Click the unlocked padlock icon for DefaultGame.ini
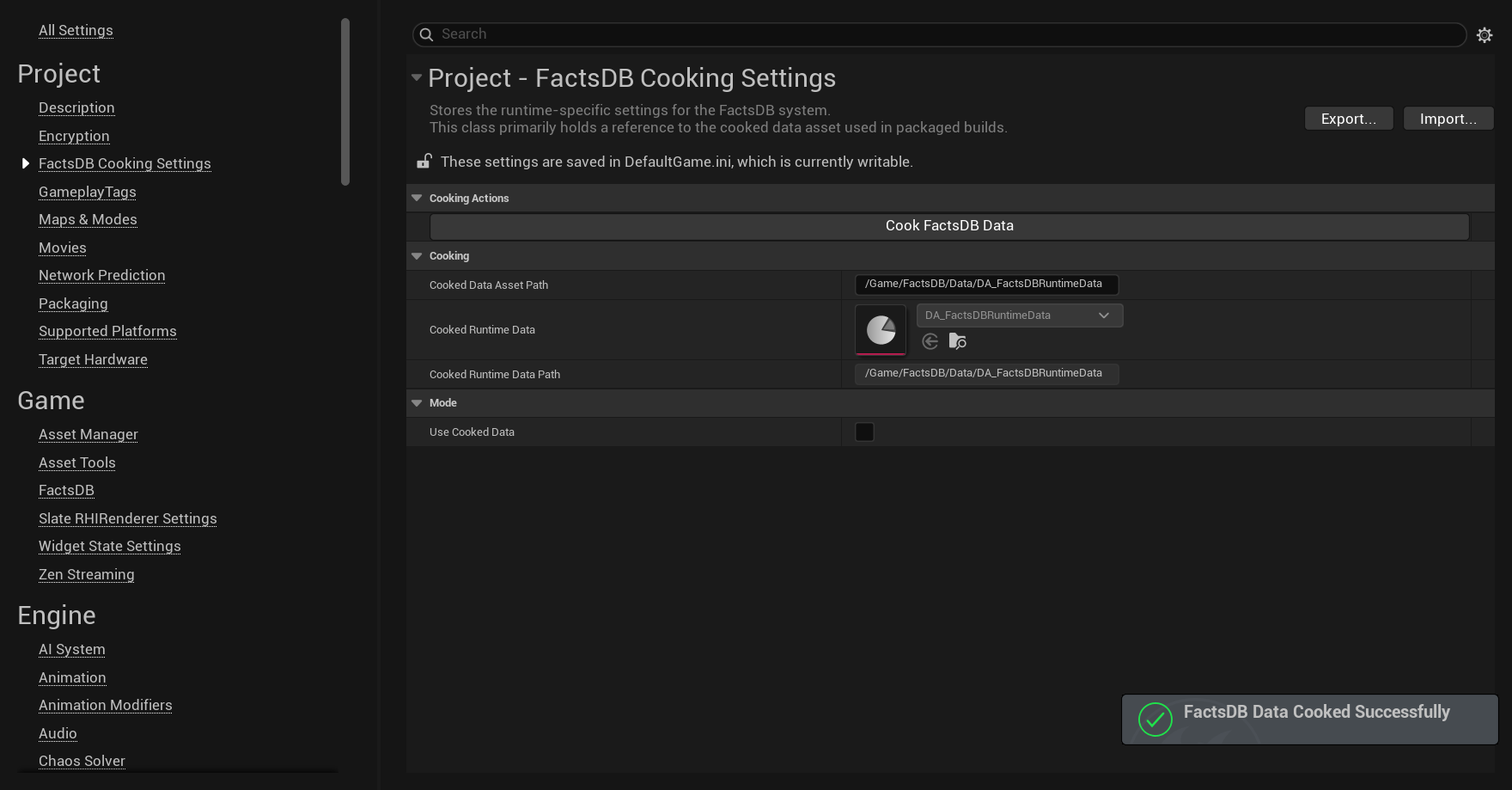This screenshot has height=790, width=1512. (x=424, y=161)
